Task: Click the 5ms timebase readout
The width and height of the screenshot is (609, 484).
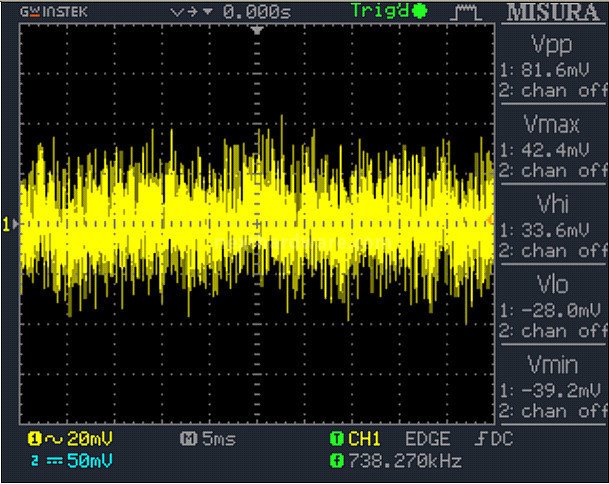Action: (x=219, y=439)
